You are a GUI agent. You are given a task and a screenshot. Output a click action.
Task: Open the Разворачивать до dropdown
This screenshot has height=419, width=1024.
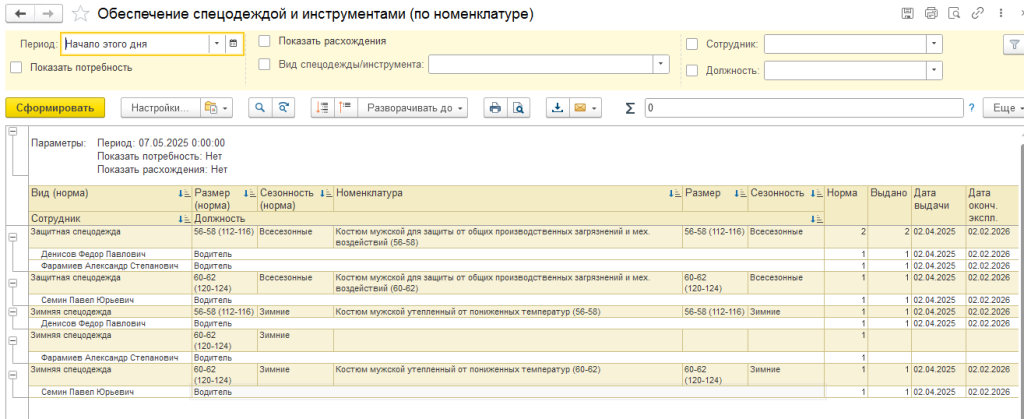pos(415,108)
